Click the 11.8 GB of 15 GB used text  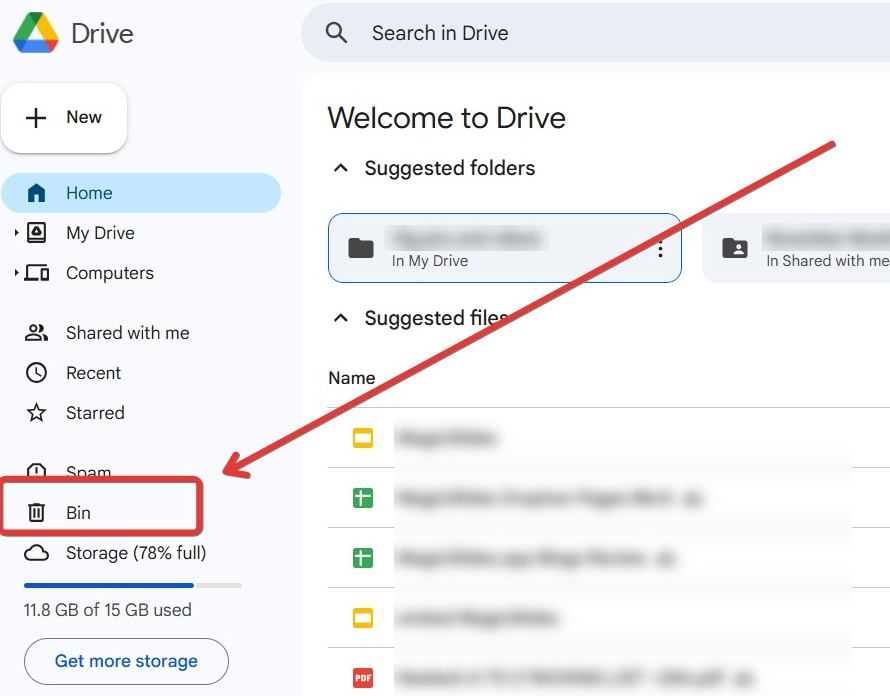[x=107, y=610]
